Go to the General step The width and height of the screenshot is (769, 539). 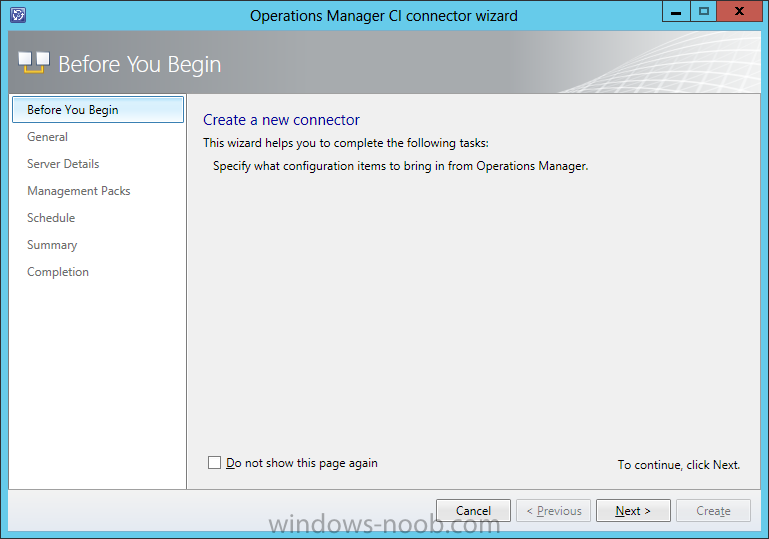click(48, 137)
